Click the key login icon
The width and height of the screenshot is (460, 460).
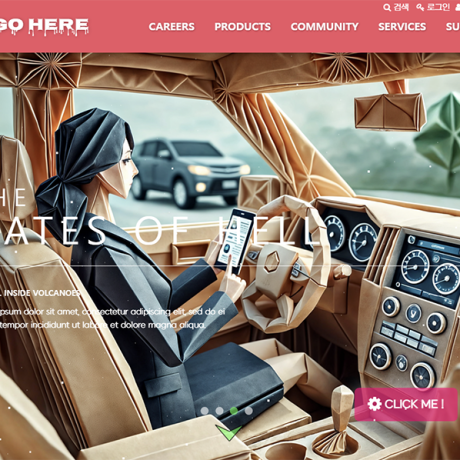420,7
